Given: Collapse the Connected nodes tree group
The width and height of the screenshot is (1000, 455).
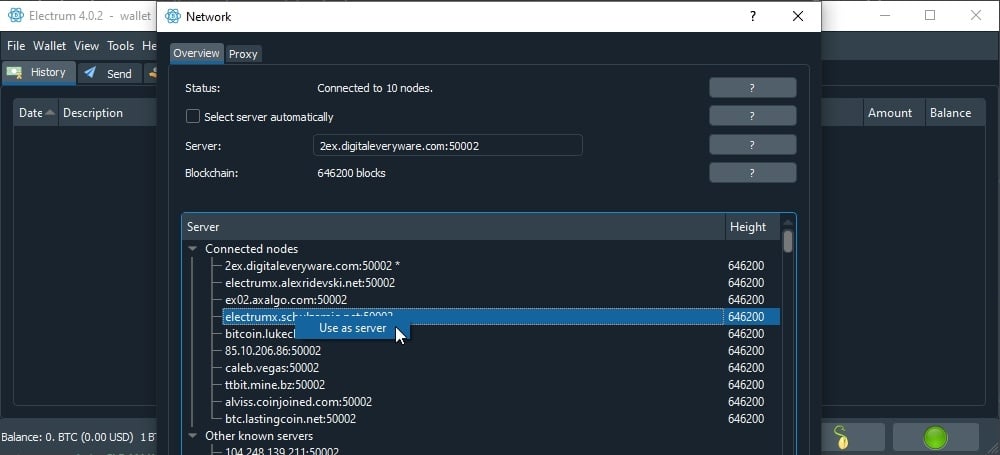Looking at the screenshot, I should [x=193, y=249].
